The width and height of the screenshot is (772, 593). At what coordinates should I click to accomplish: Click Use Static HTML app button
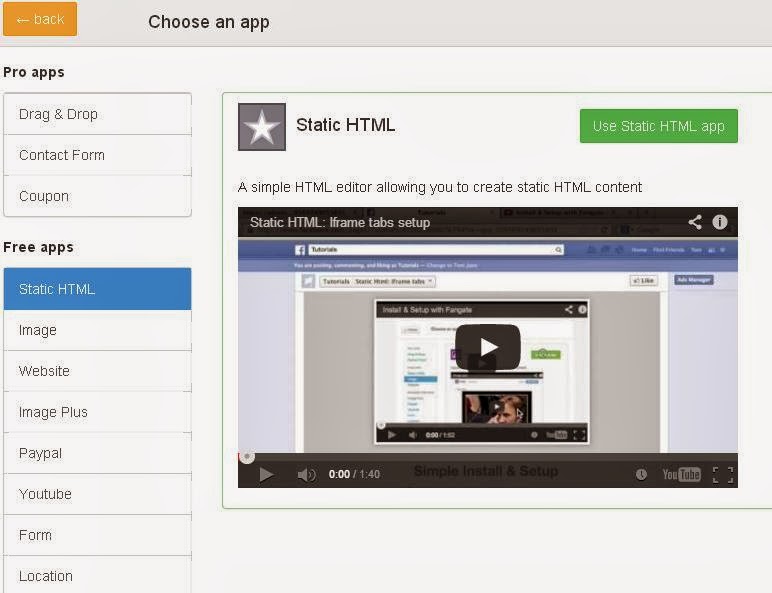659,126
